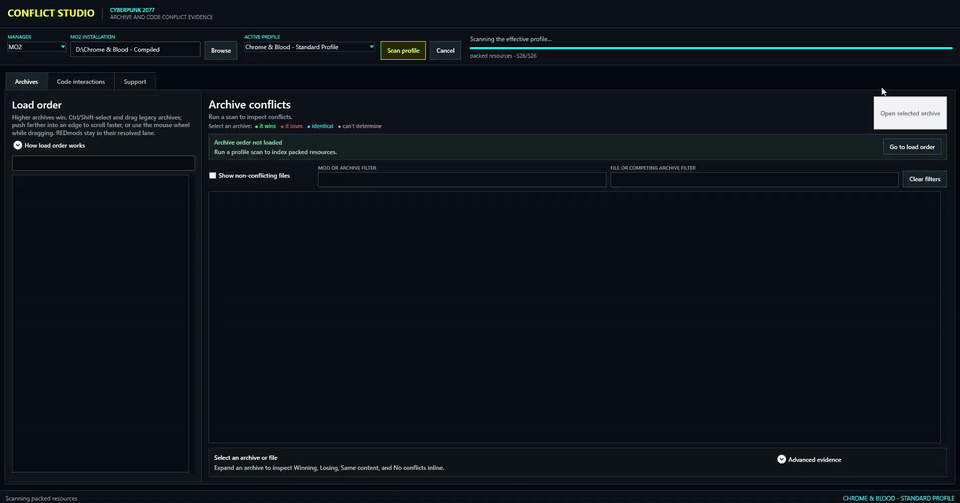Cancel the running scan

coord(445,50)
